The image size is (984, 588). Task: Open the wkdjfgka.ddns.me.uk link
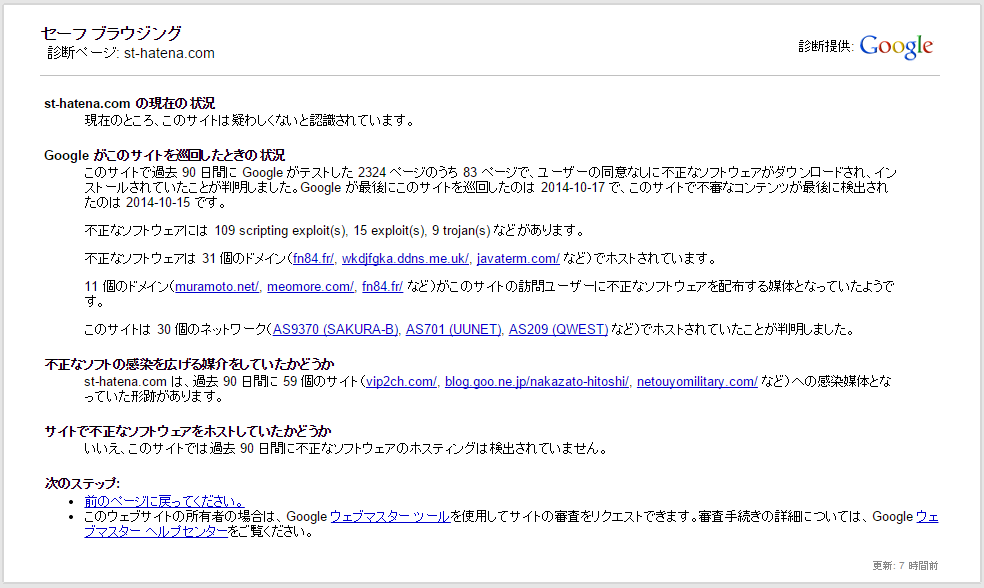(405, 259)
